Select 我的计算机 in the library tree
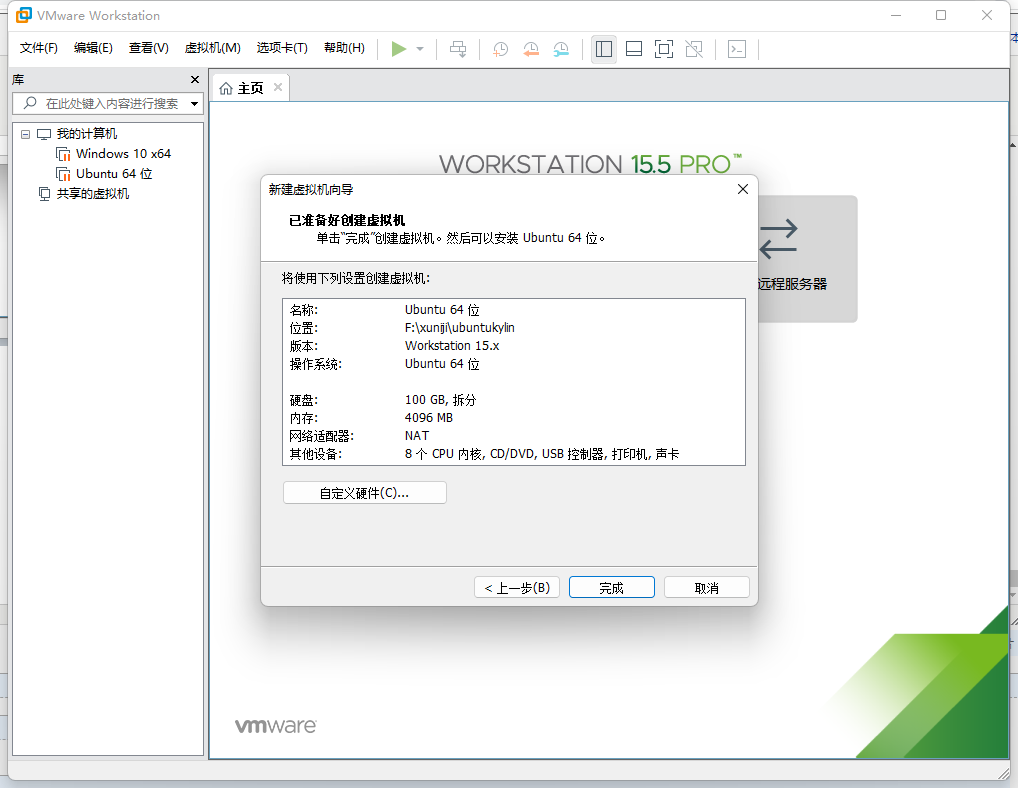 [86, 134]
